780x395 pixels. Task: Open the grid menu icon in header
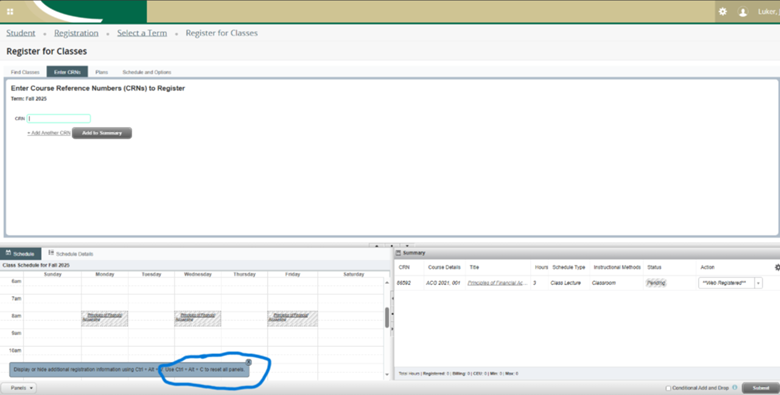pyautogui.click(x=10, y=12)
